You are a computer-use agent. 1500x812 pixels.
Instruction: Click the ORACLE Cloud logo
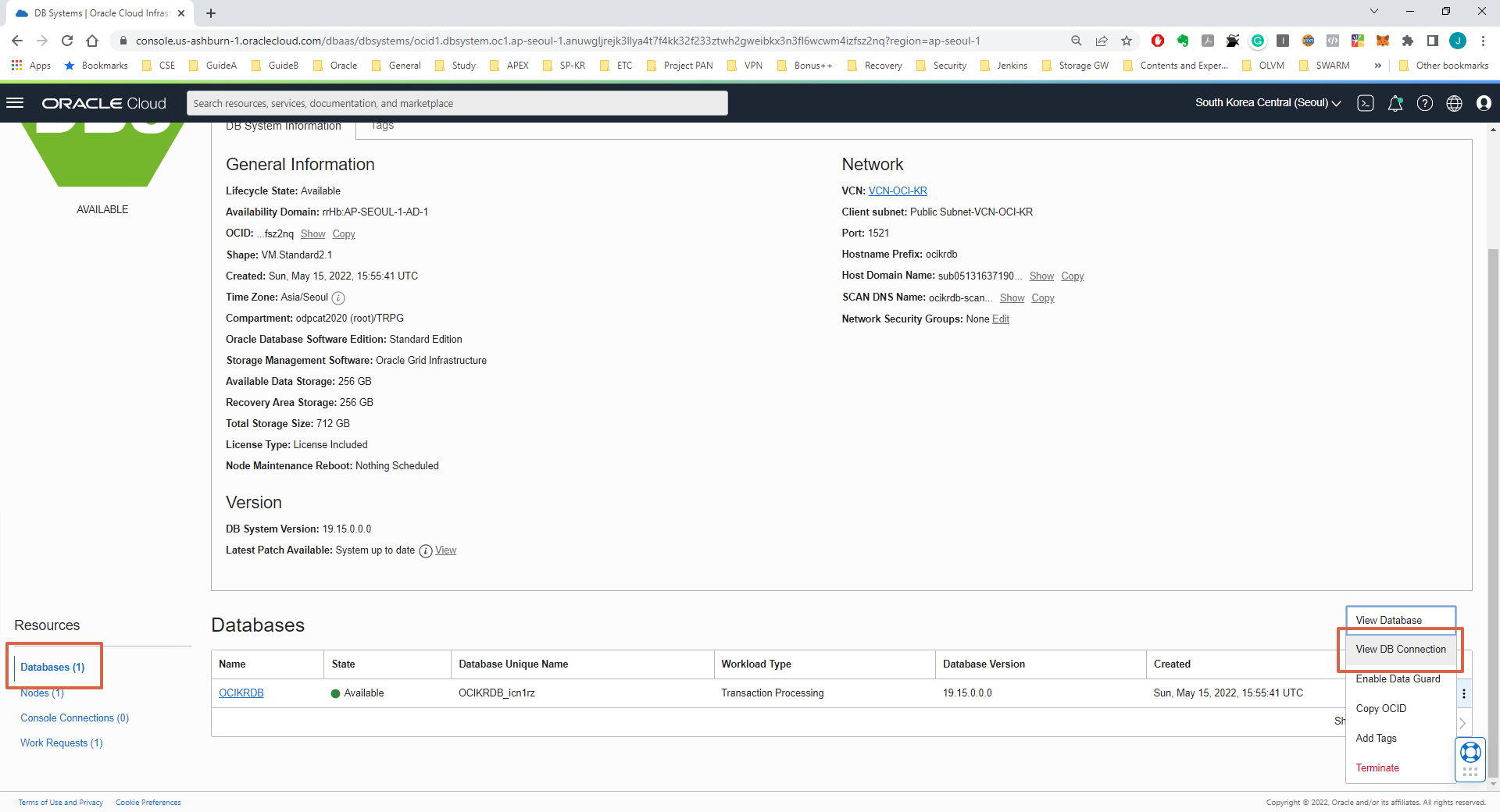click(104, 103)
